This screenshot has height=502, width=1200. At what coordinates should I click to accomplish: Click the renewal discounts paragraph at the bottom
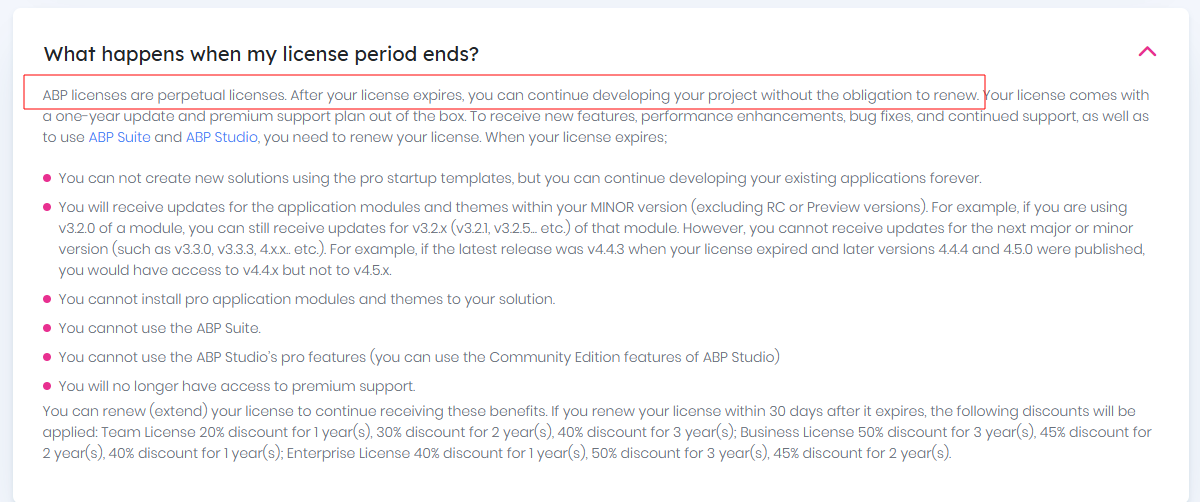tap(597, 432)
